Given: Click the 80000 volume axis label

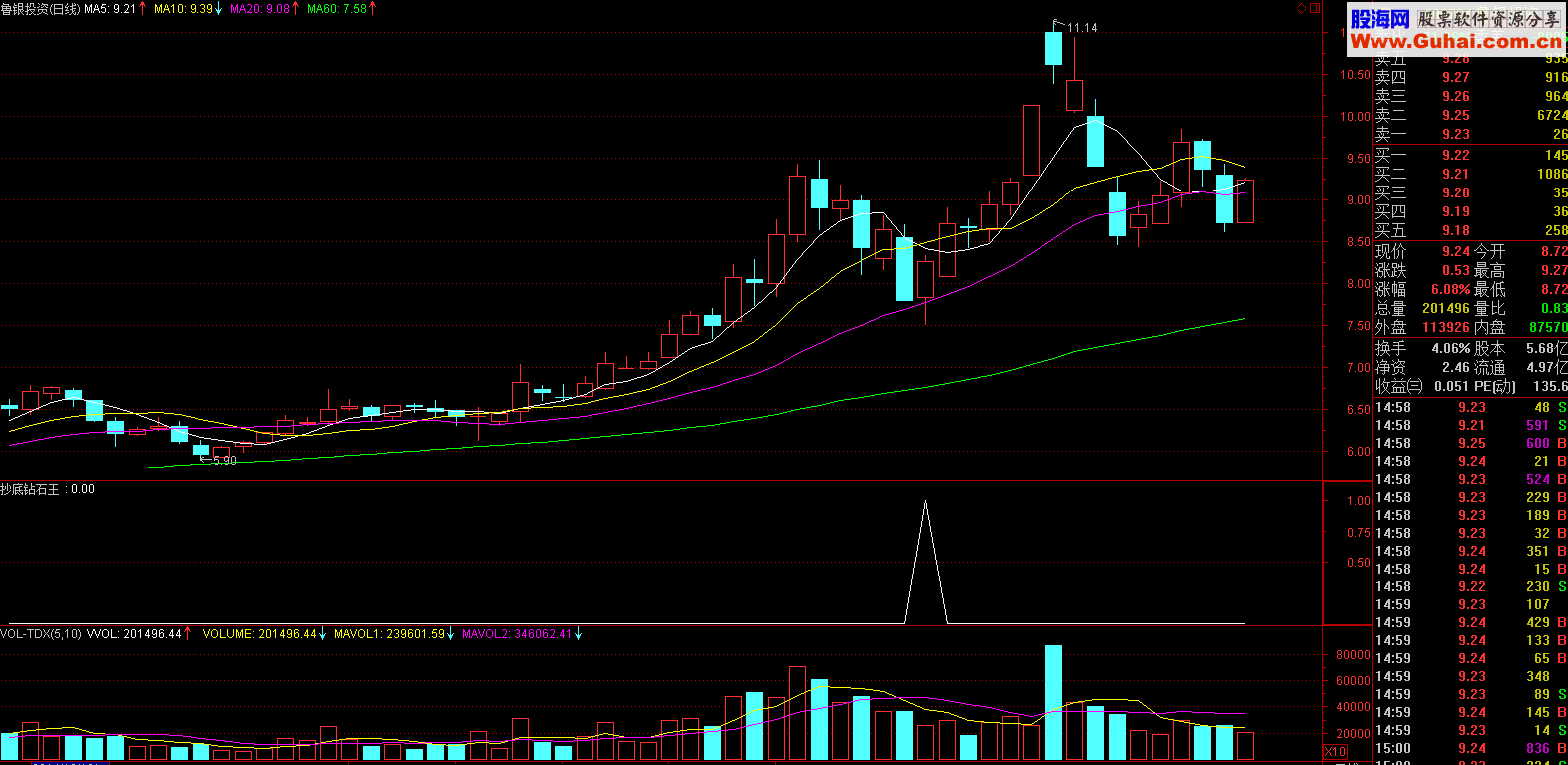Looking at the screenshot, I should pyautogui.click(x=1353, y=655).
